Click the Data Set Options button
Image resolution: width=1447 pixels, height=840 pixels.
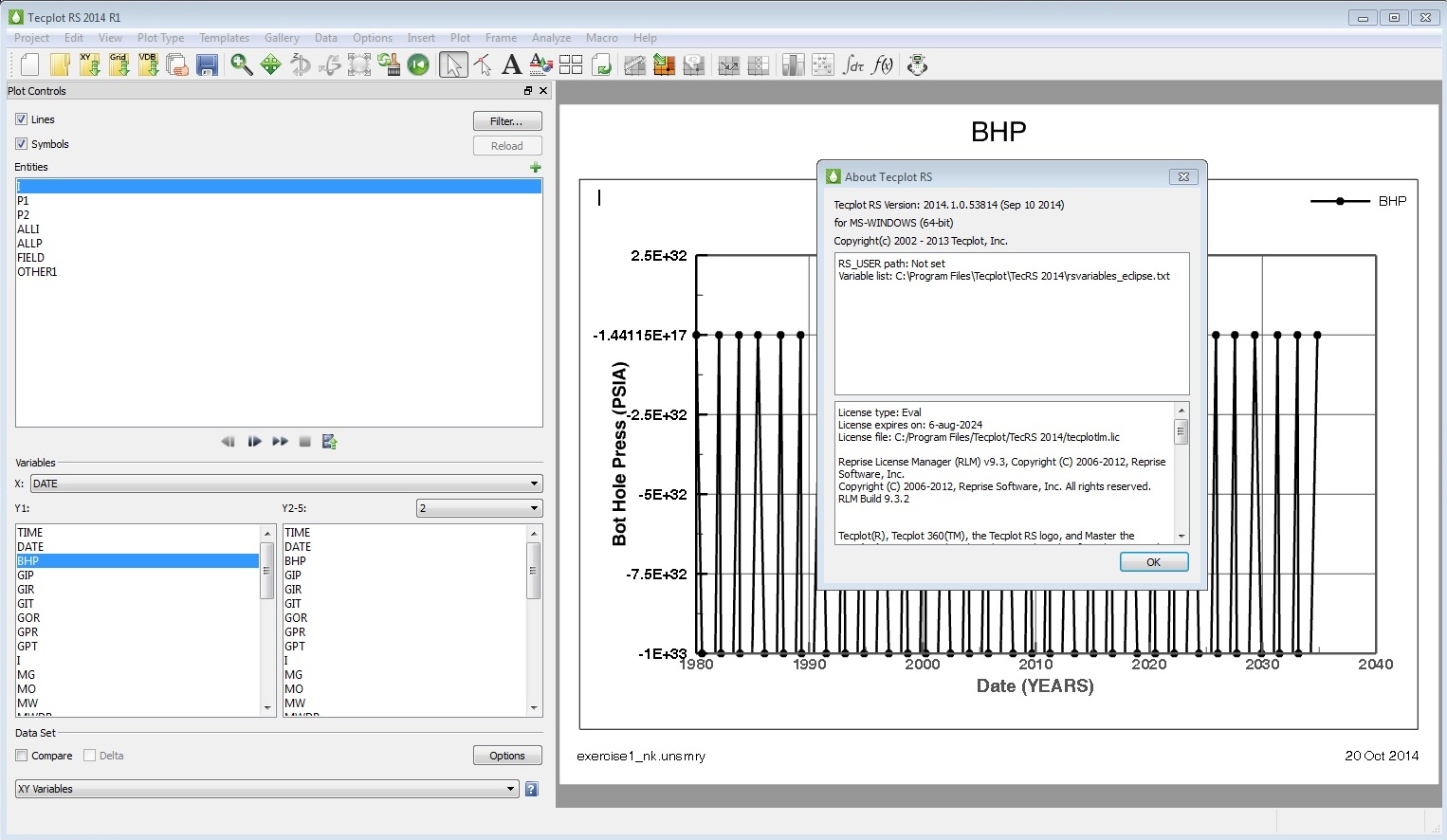[x=507, y=756]
